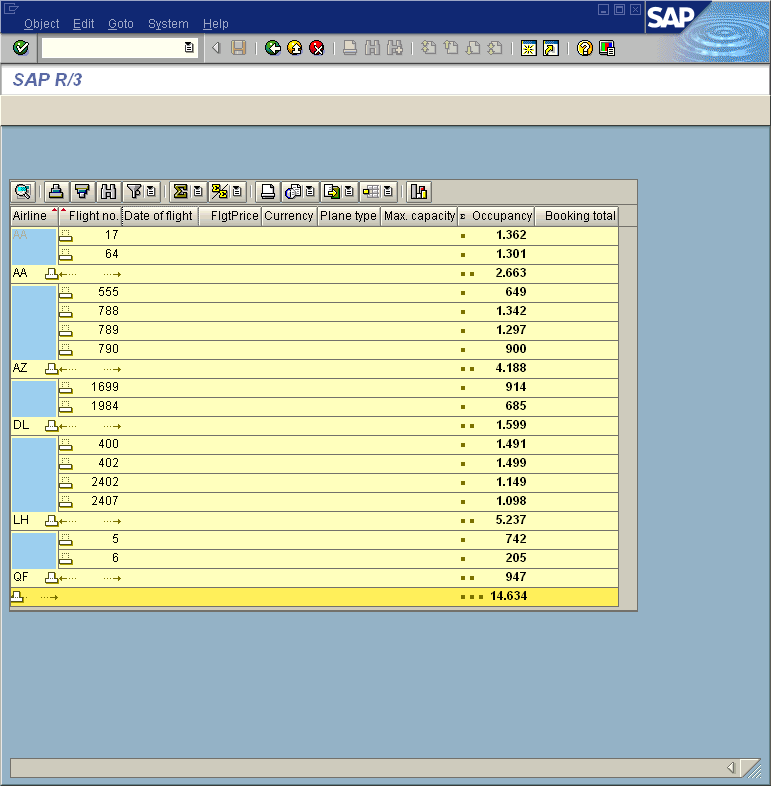Collapse the grand total 14.634 row
771x786 pixels.
[17, 597]
